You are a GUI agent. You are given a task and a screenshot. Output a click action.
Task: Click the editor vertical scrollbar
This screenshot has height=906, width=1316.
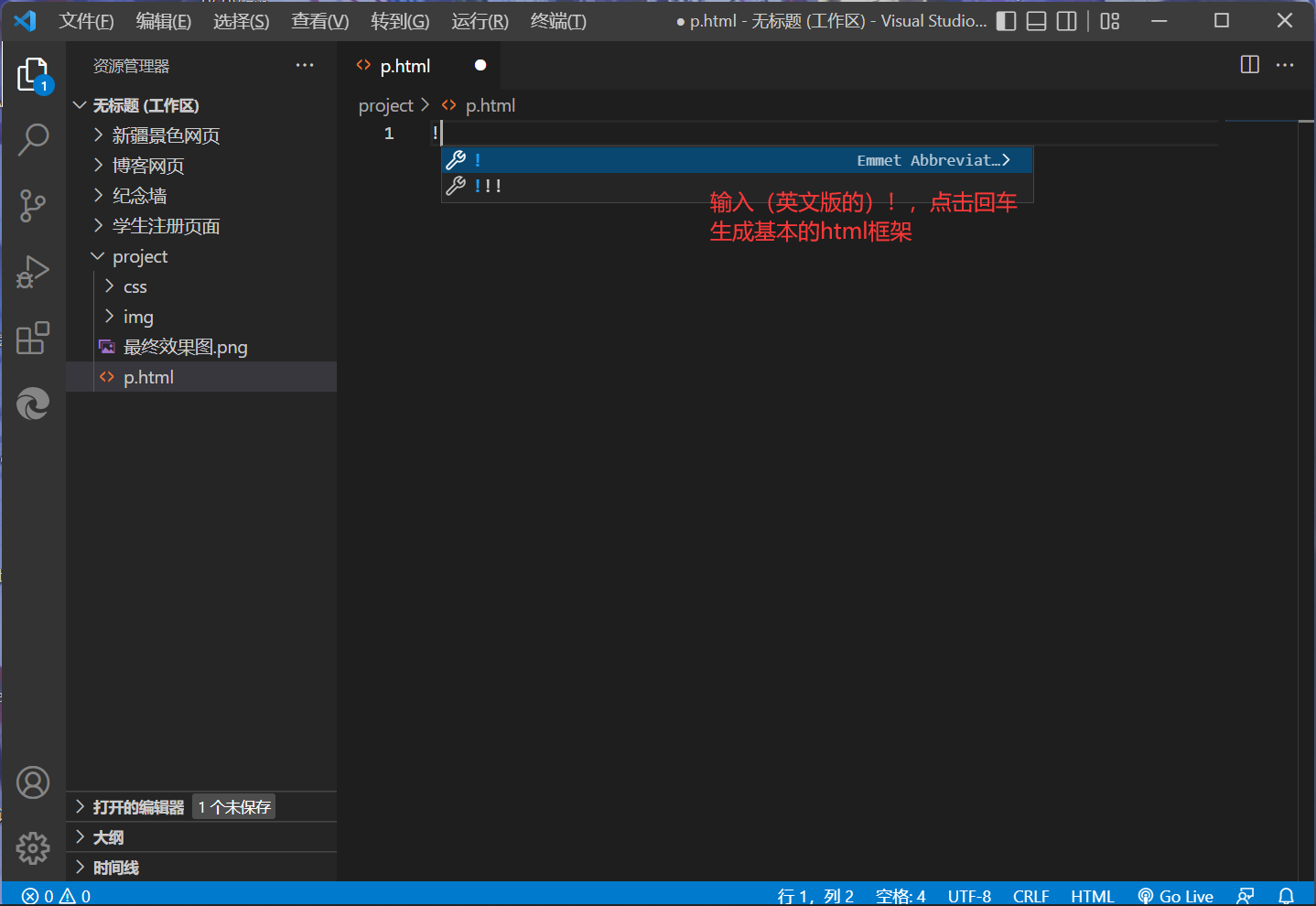tap(1306, 500)
